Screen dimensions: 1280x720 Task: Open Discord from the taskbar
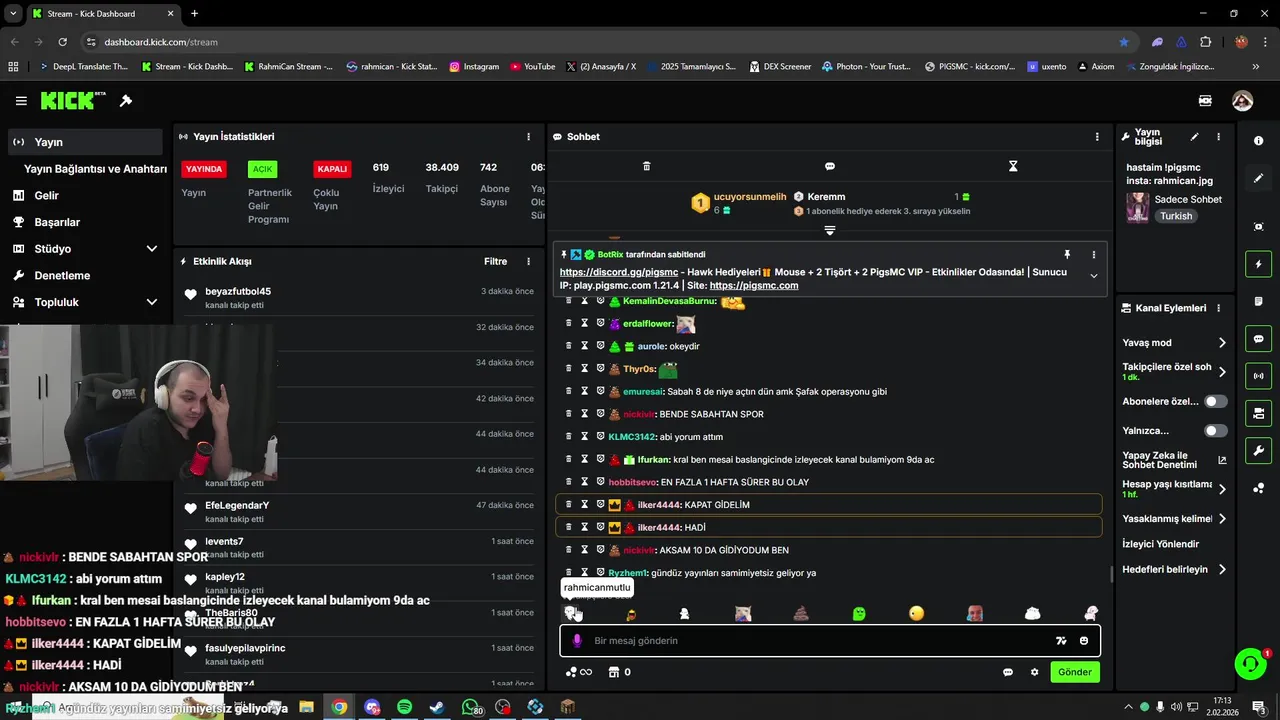(x=372, y=707)
